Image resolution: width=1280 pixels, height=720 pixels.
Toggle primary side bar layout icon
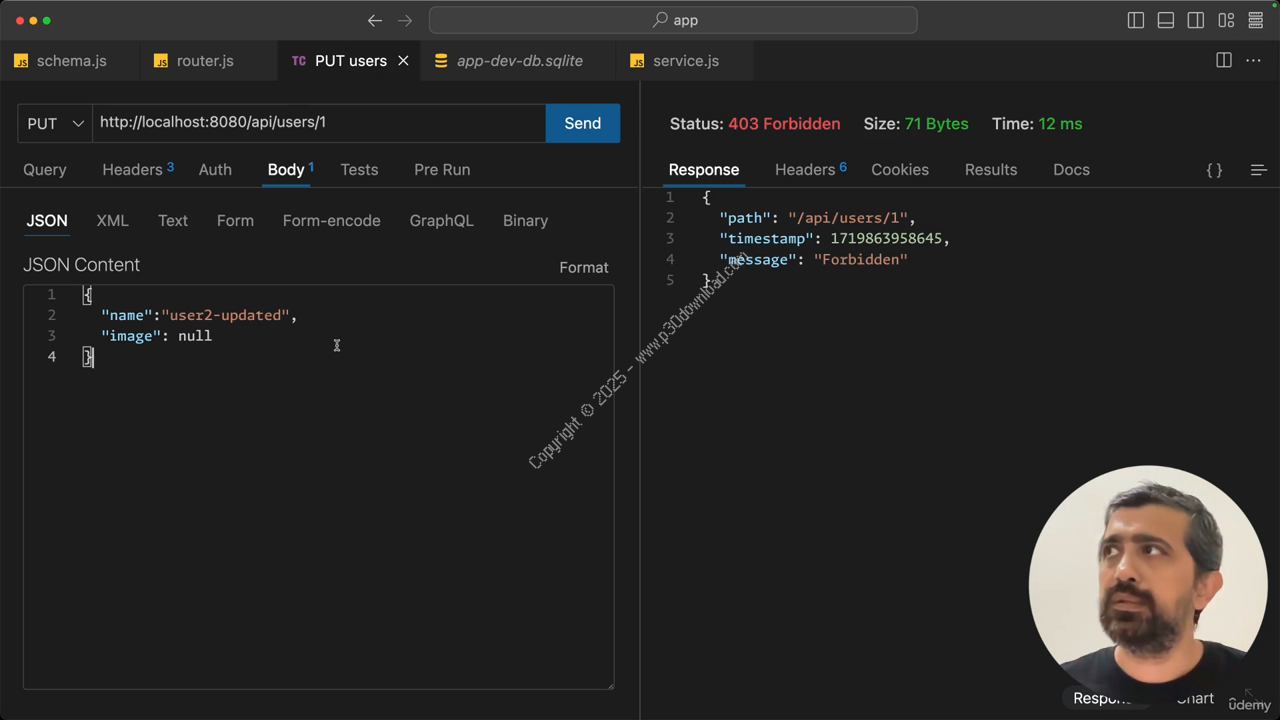pos(1136,20)
